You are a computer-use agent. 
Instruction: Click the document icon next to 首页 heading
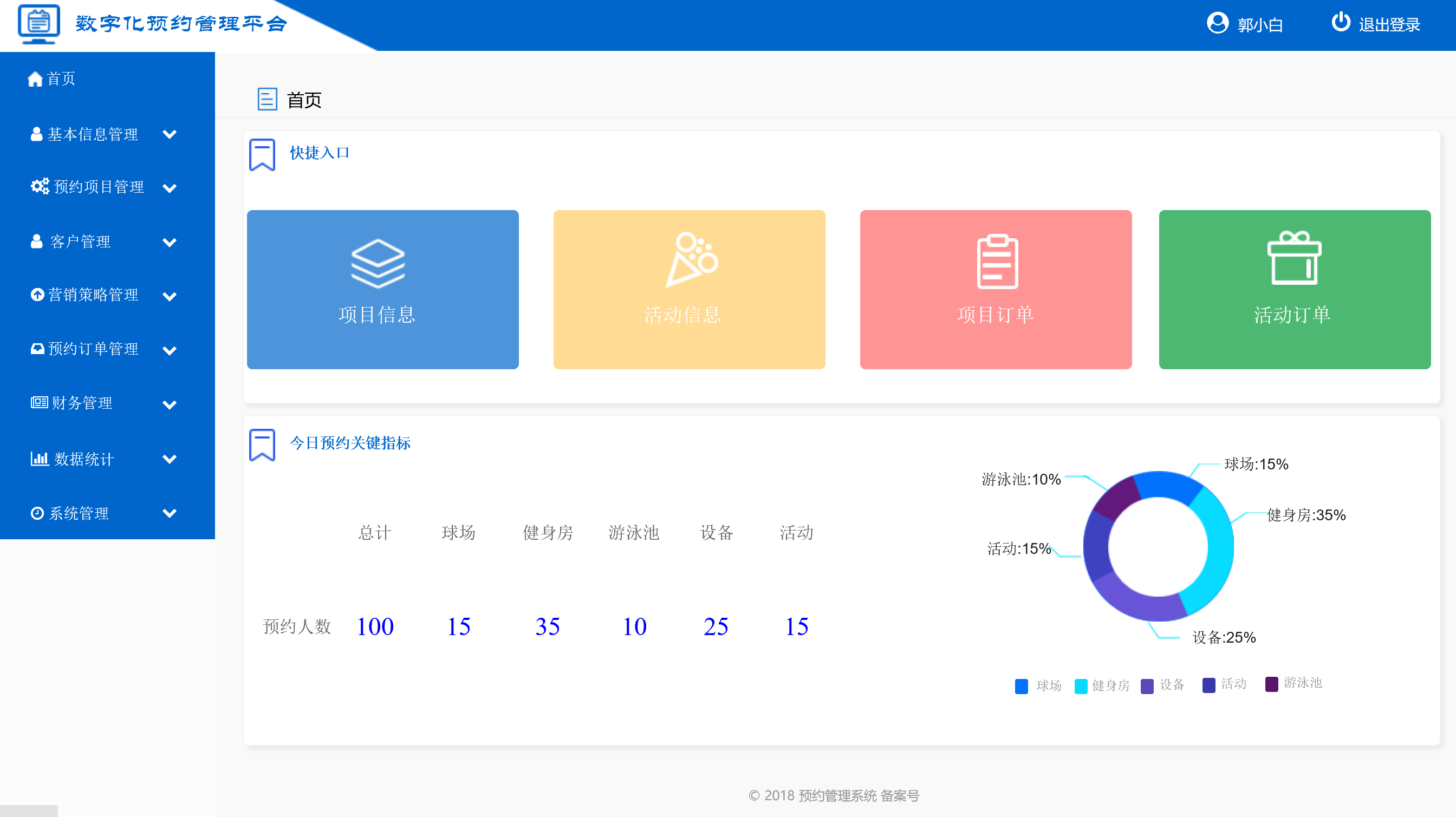268,99
